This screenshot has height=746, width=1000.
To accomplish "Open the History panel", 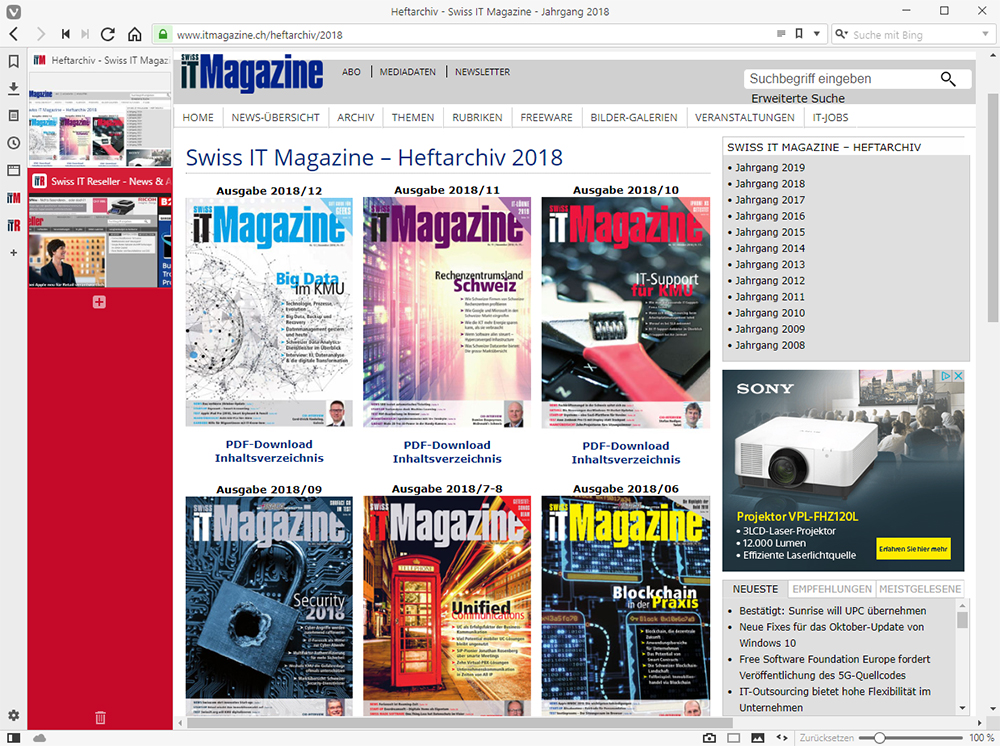I will click(13, 143).
